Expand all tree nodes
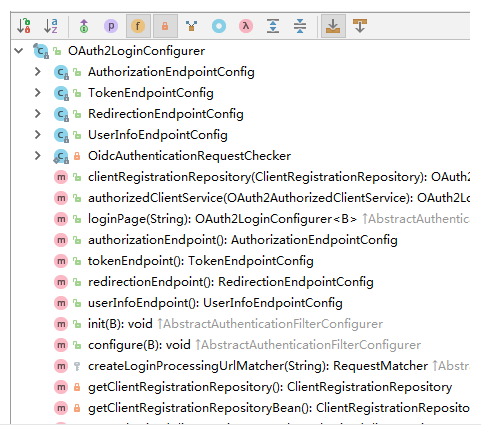Screen dimensions: 481x429 (273, 26)
